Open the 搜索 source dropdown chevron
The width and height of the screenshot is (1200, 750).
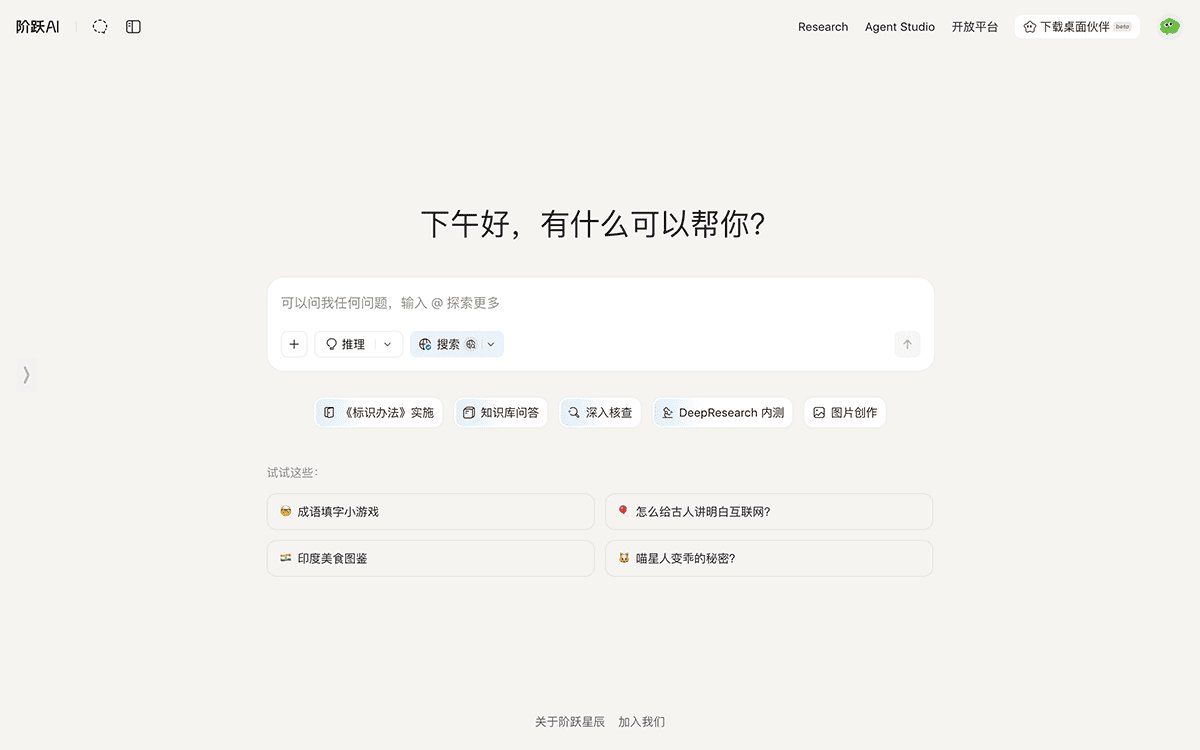(x=490, y=344)
